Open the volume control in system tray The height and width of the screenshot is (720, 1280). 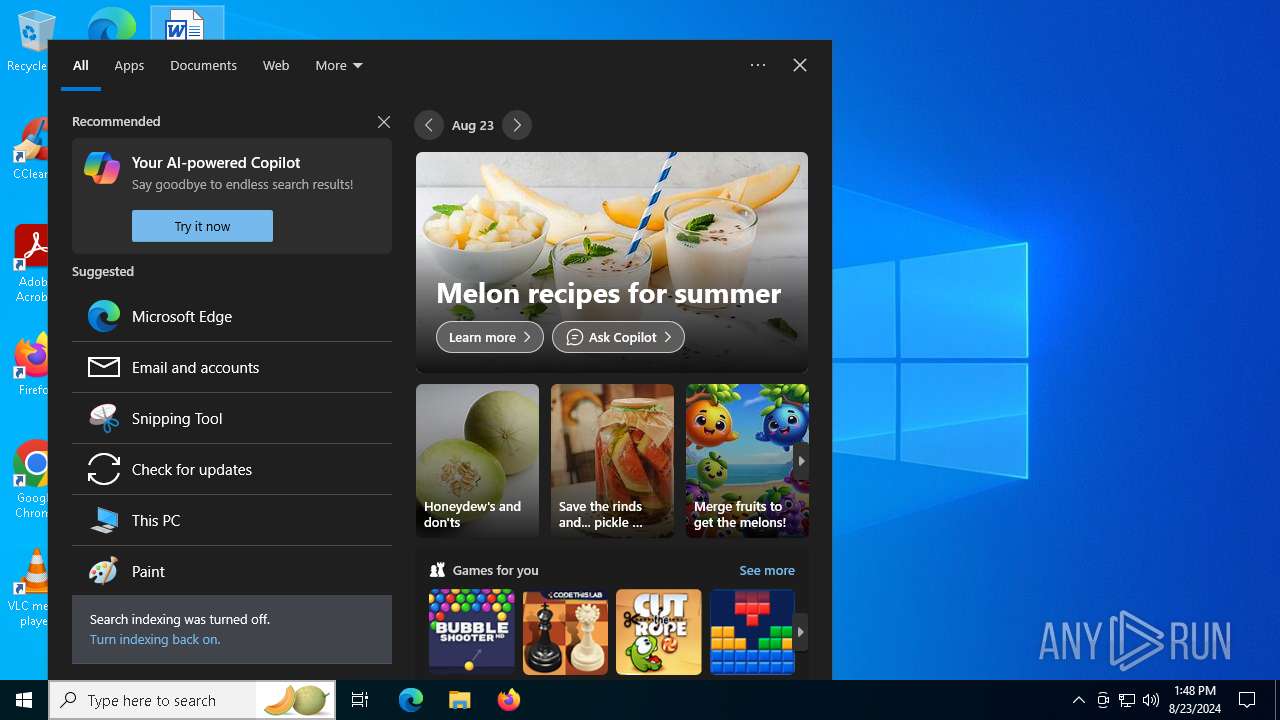click(1151, 700)
